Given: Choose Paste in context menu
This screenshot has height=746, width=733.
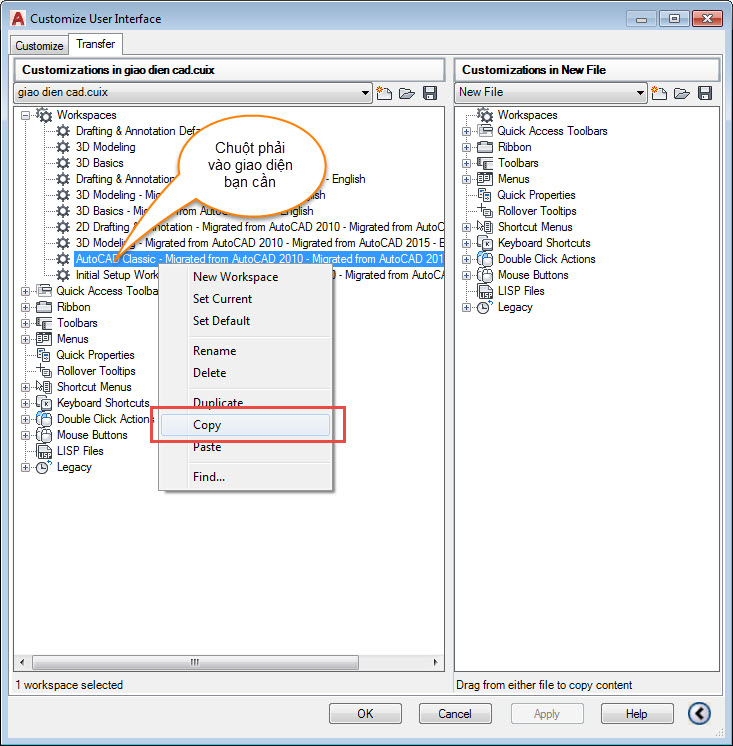Looking at the screenshot, I should pos(245,447).
